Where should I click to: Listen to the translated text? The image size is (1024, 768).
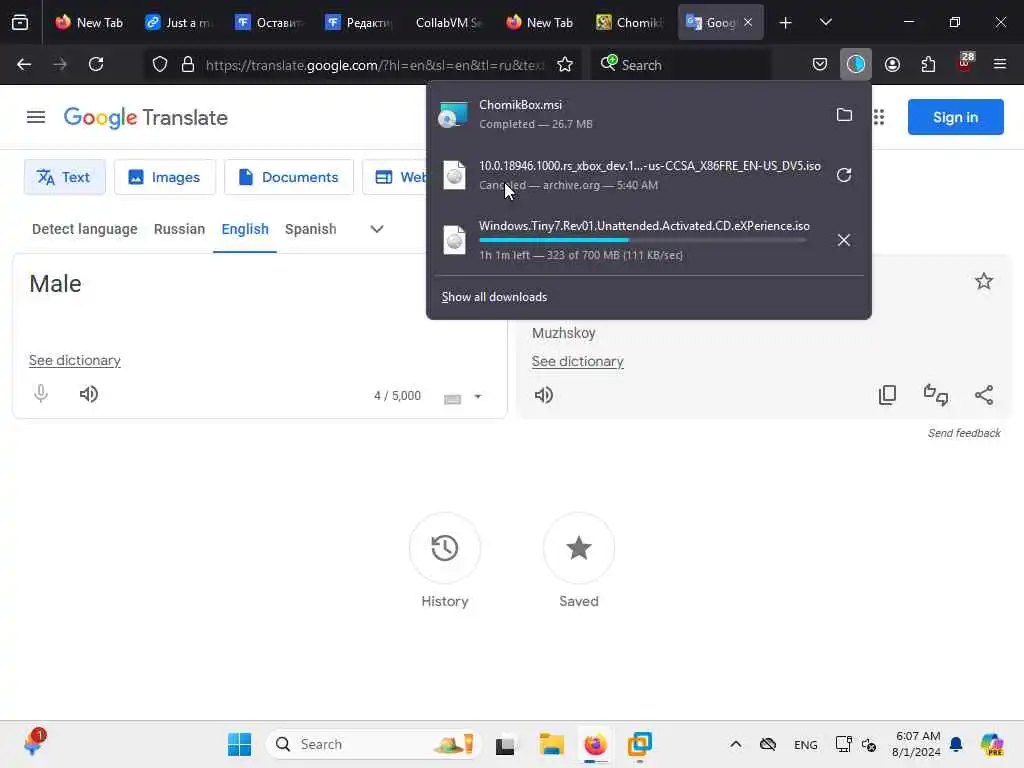tap(543, 394)
